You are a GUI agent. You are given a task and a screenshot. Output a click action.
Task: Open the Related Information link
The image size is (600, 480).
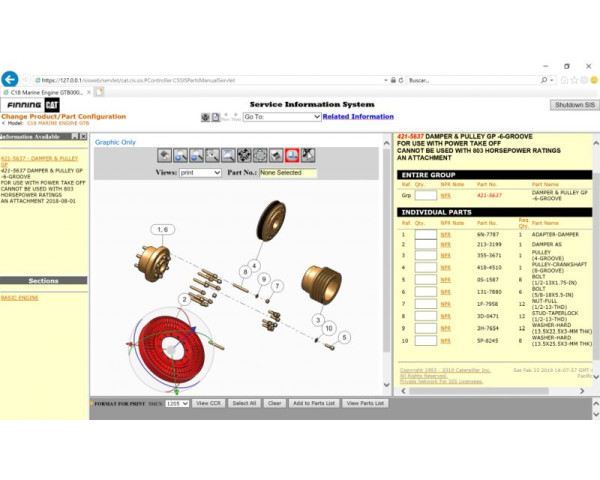click(x=358, y=117)
